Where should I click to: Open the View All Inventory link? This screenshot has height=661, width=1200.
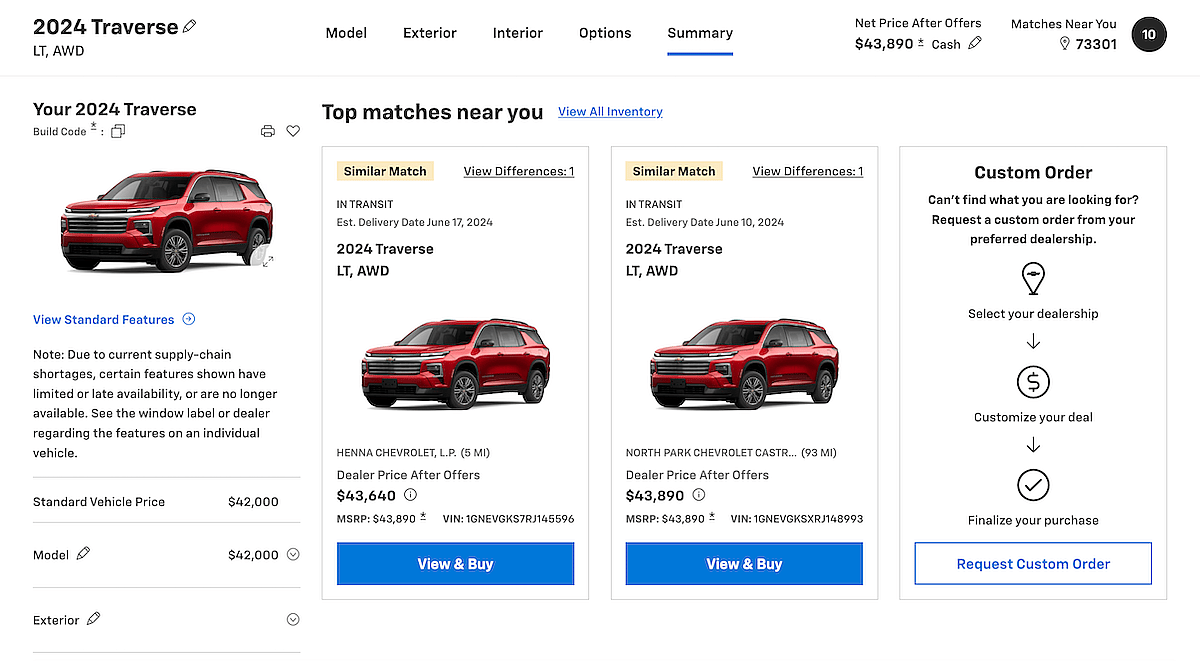tap(610, 112)
